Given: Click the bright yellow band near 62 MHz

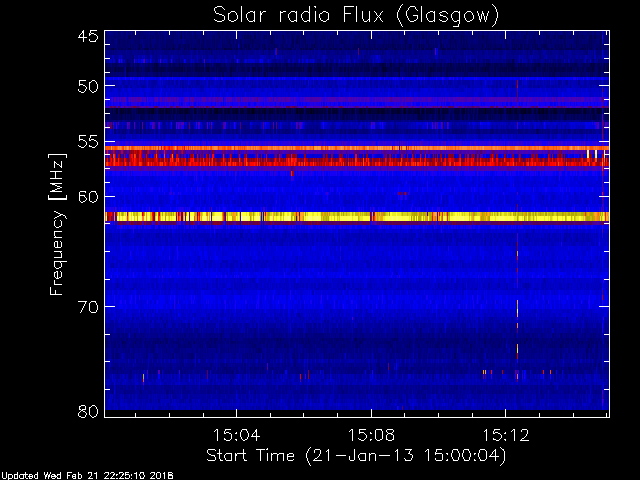Looking at the screenshot, I should (357, 217).
